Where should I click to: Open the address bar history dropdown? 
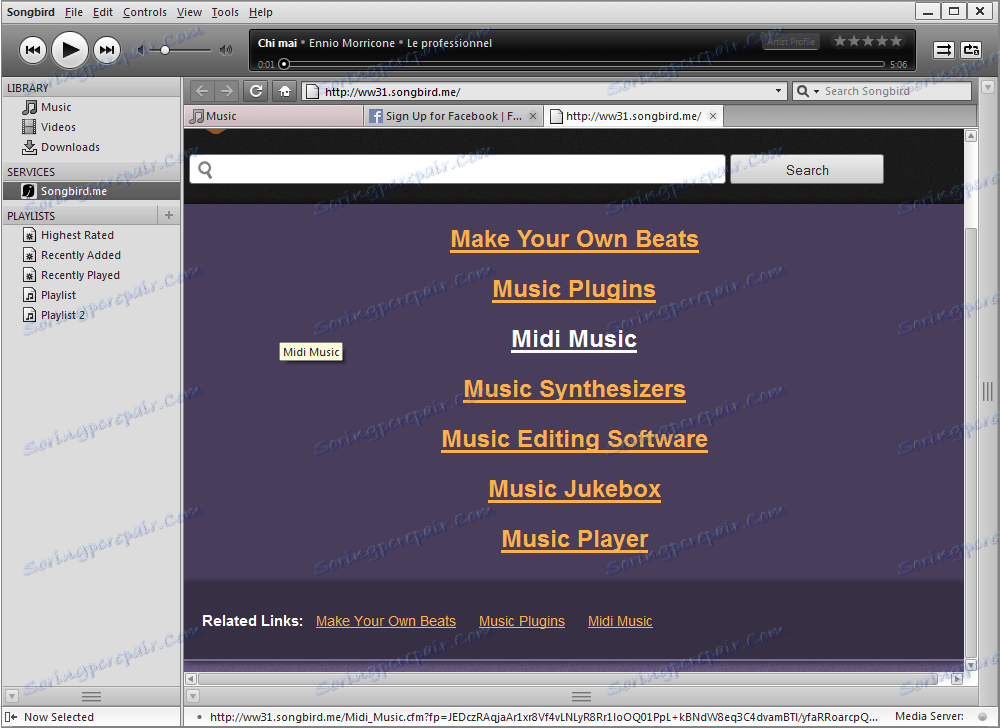tap(778, 91)
